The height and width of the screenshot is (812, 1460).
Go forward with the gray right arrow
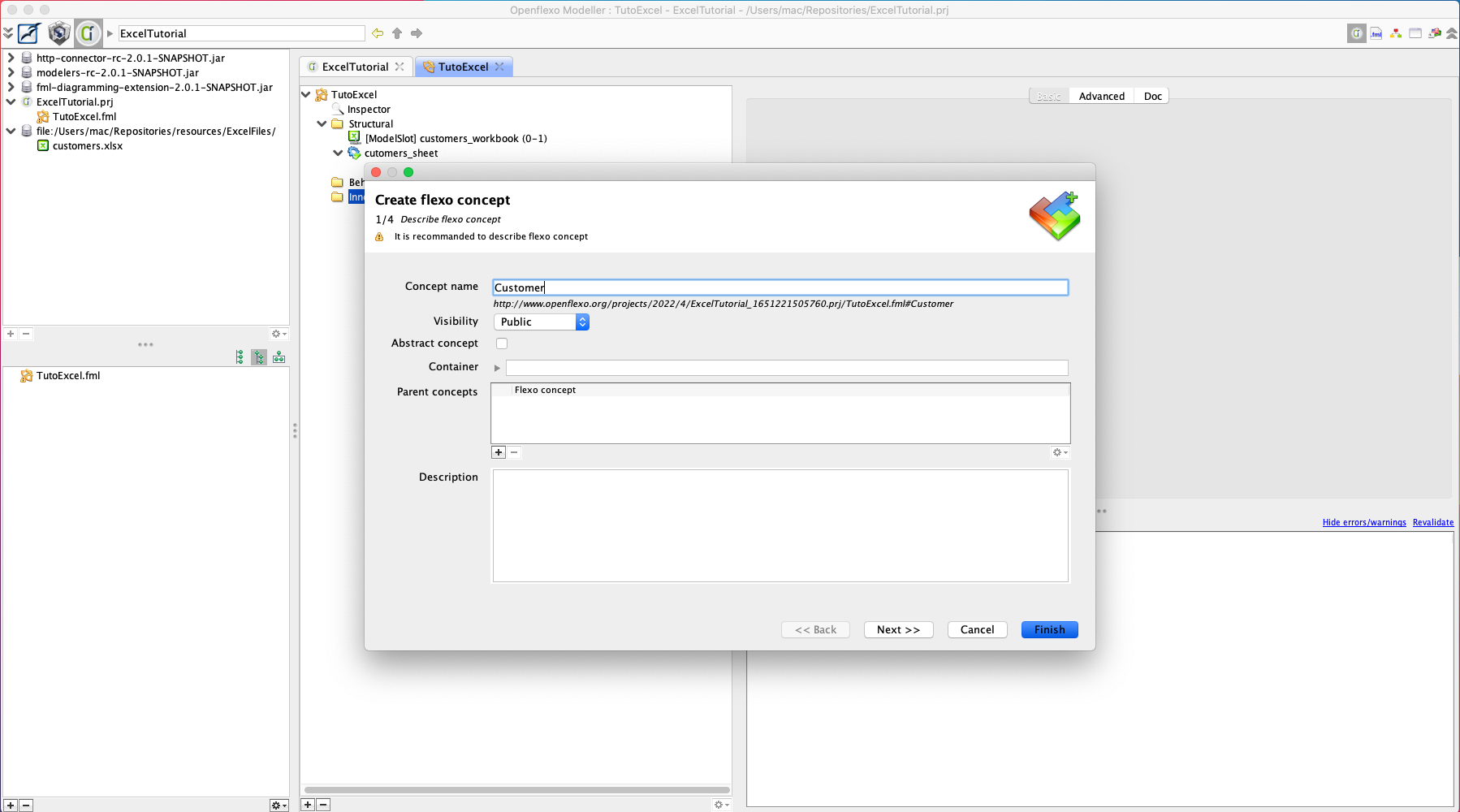[417, 33]
